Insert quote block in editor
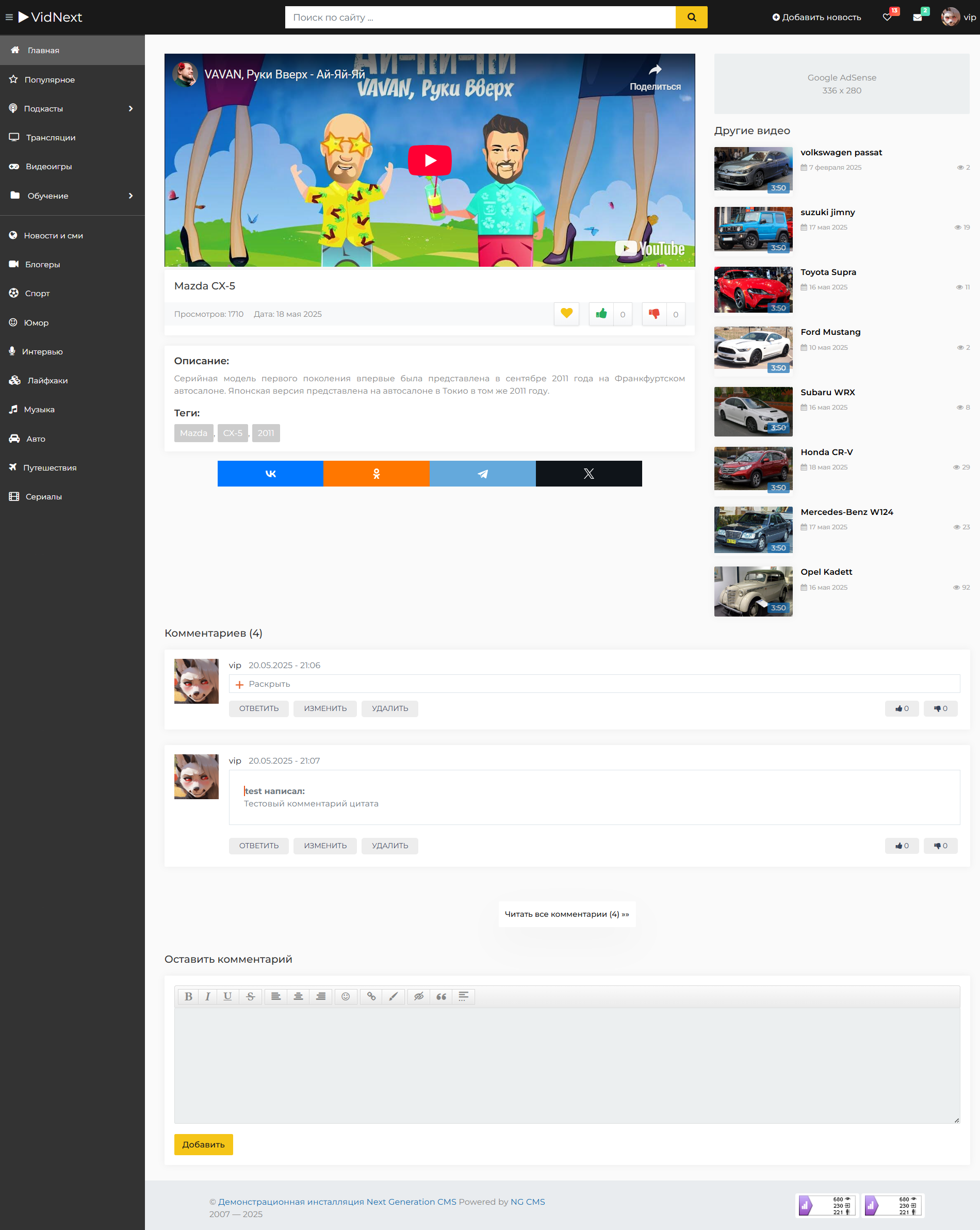The image size is (980, 1230). click(441, 996)
